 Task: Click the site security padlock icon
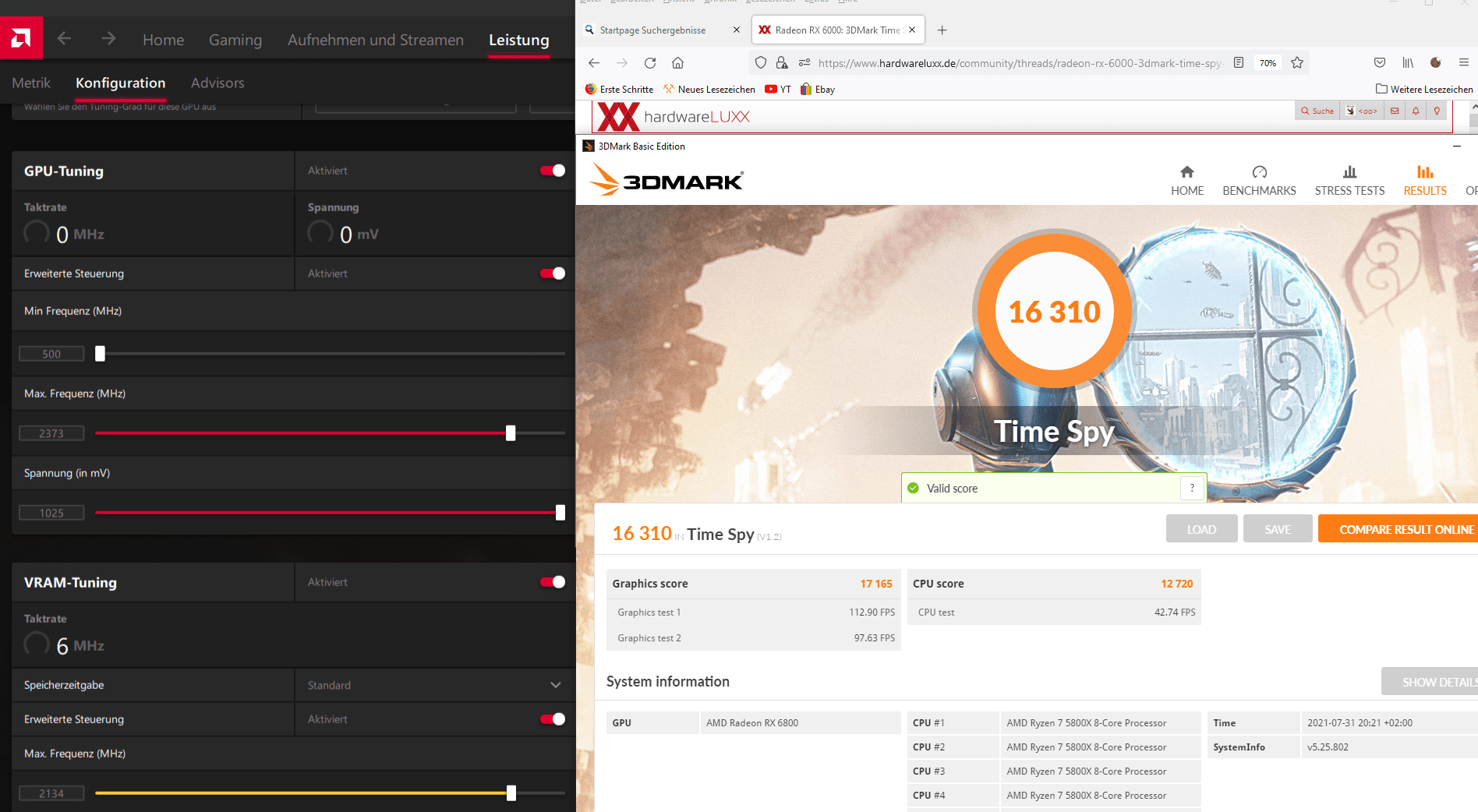click(x=782, y=63)
